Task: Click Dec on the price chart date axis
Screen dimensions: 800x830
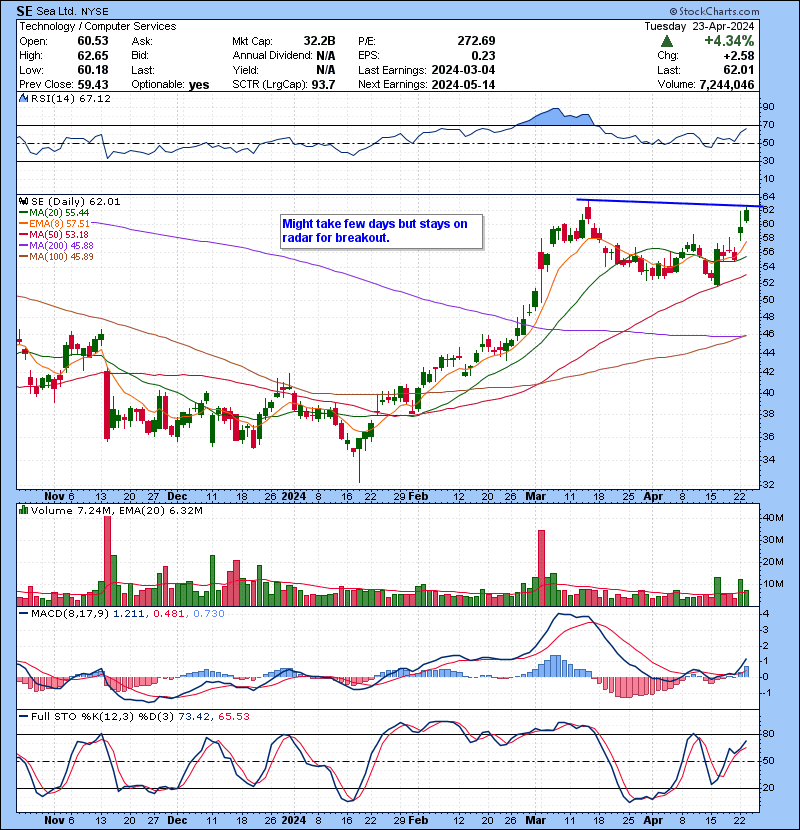Action: coord(177,497)
